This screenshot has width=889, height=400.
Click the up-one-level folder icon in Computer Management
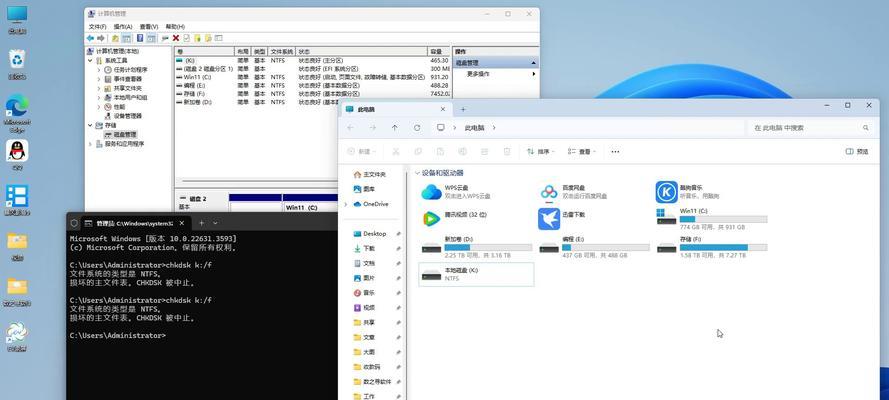[115, 38]
